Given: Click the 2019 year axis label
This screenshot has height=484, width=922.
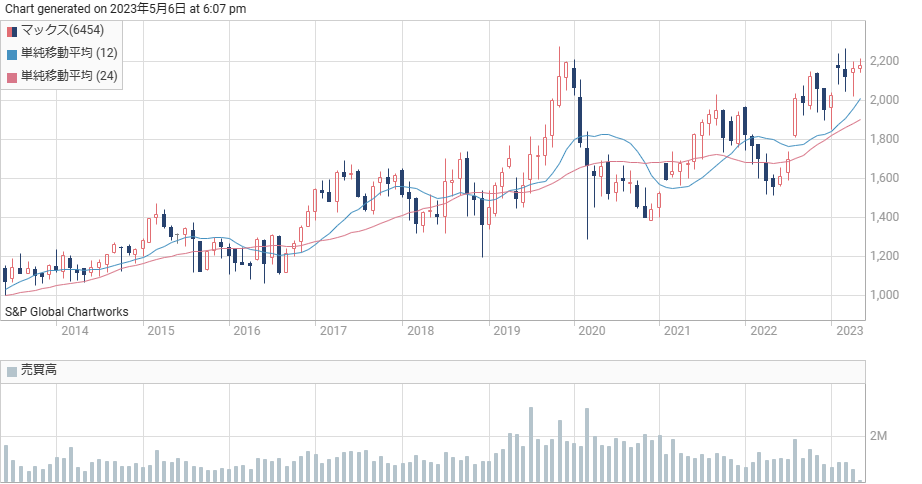Looking at the screenshot, I should click(507, 331).
